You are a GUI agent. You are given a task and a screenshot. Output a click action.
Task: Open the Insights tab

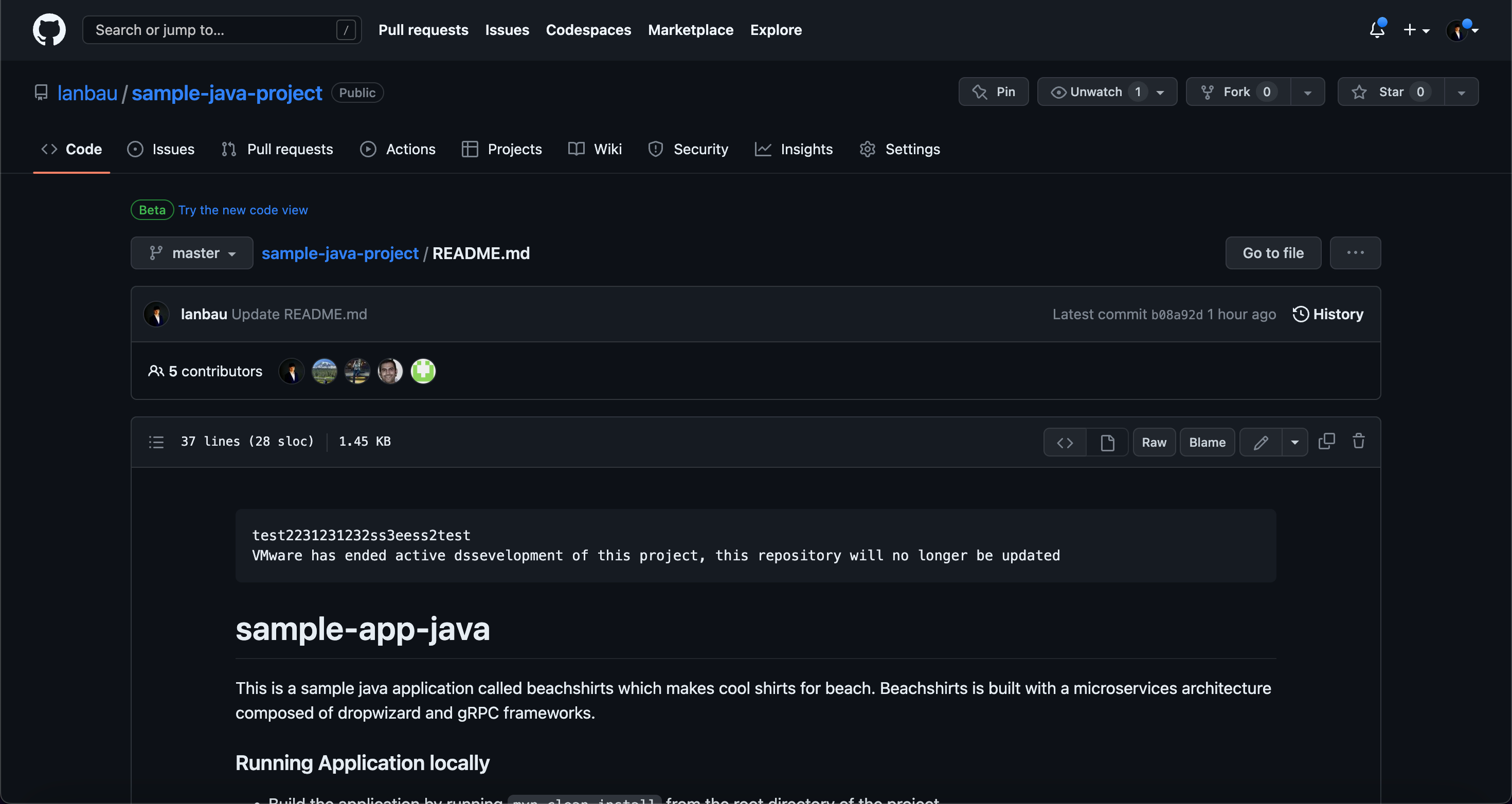coord(794,149)
